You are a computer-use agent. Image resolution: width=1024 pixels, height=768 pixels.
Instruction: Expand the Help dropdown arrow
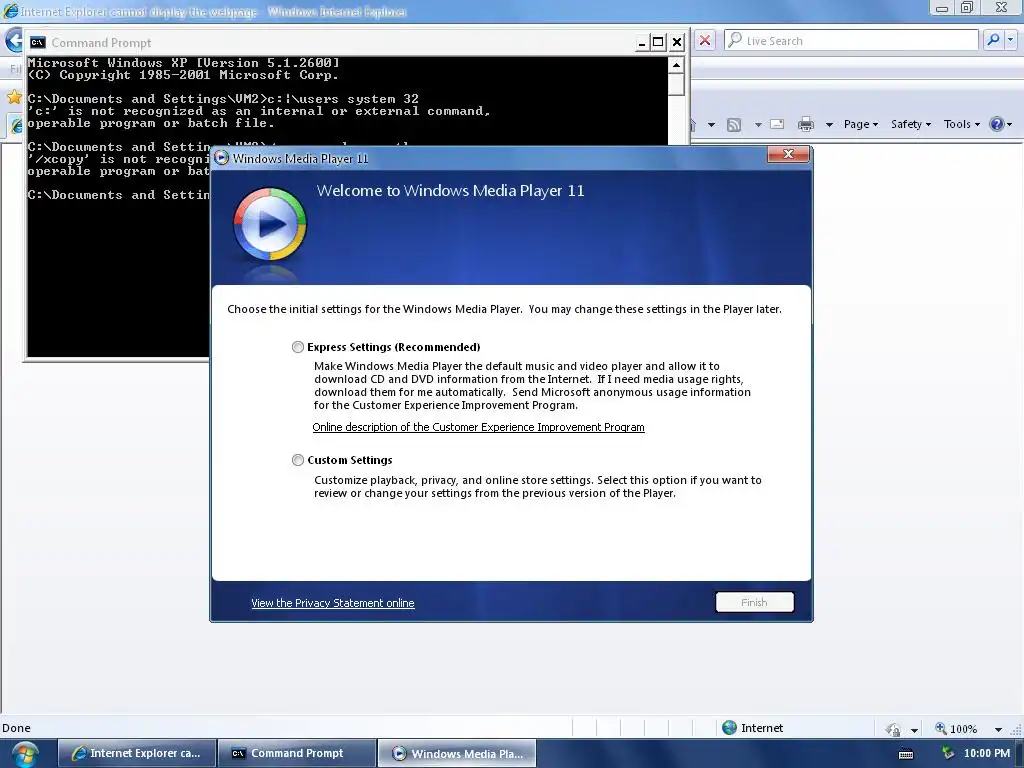[1010, 125]
